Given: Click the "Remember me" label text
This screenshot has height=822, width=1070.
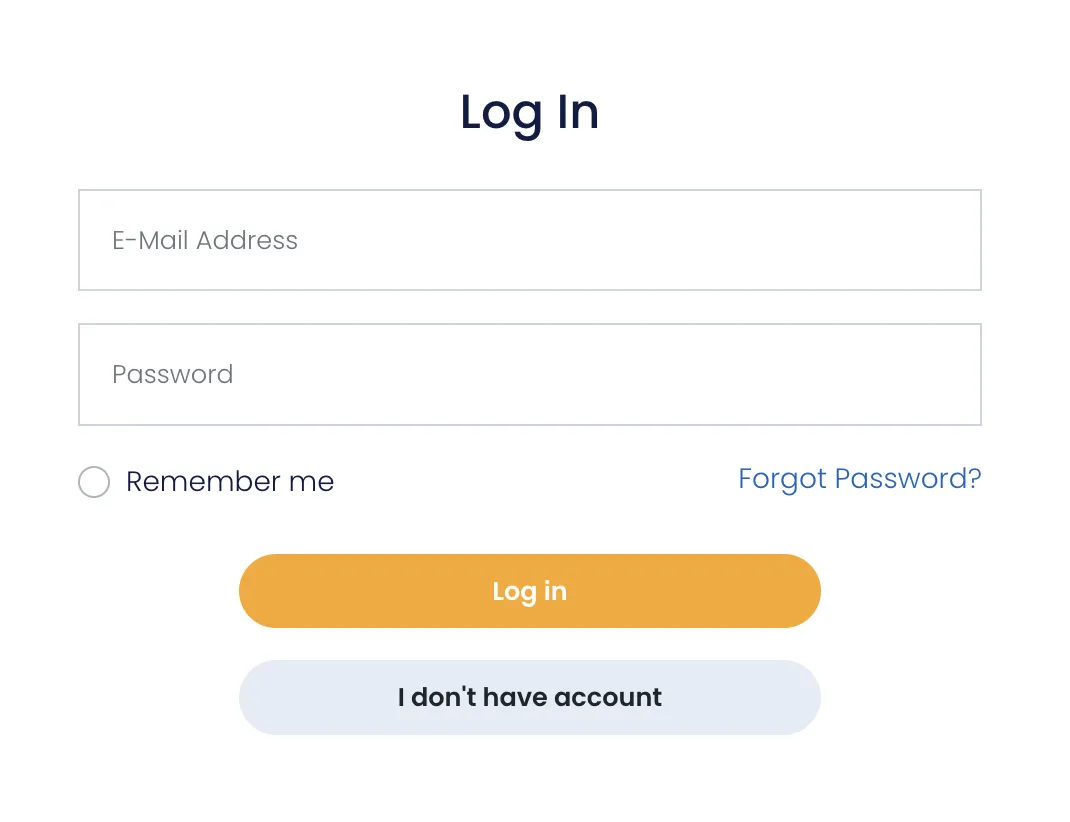Looking at the screenshot, I should tap(230, 482).
